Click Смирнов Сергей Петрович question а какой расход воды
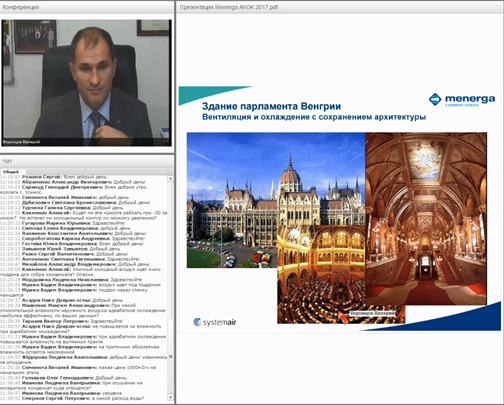Image resolution: width=504 pixels, height=405 pixels. (72, 398)
